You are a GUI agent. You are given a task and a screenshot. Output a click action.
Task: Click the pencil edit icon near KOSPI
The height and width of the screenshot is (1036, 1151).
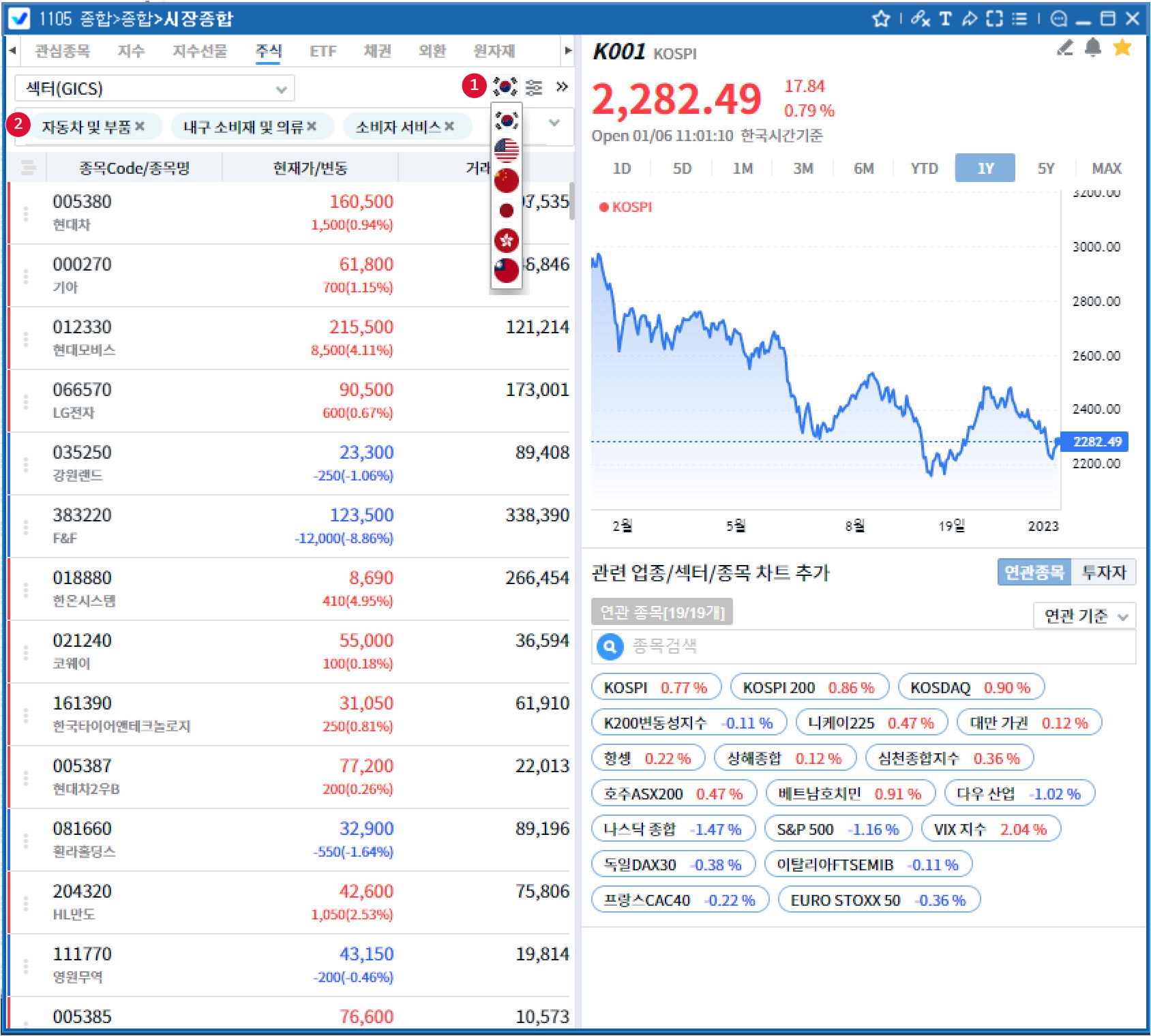[x=1064, y=48]
